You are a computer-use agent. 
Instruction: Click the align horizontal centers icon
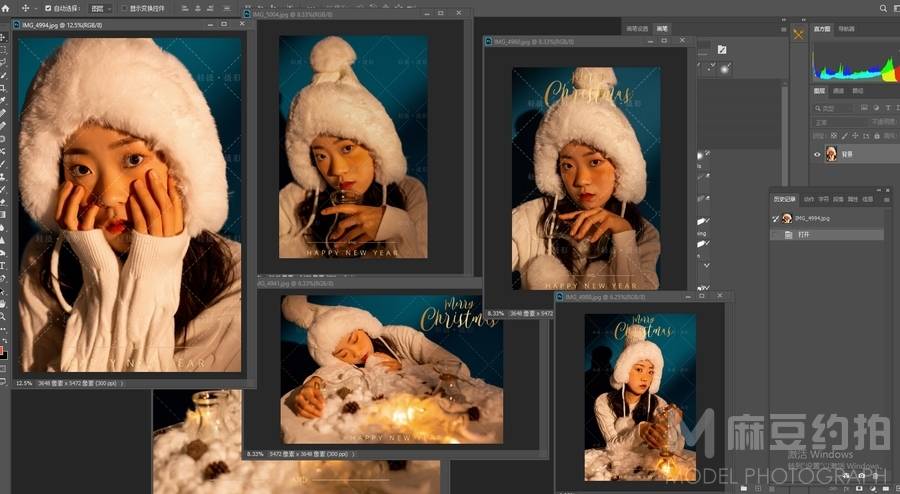(x=198, y=9)
